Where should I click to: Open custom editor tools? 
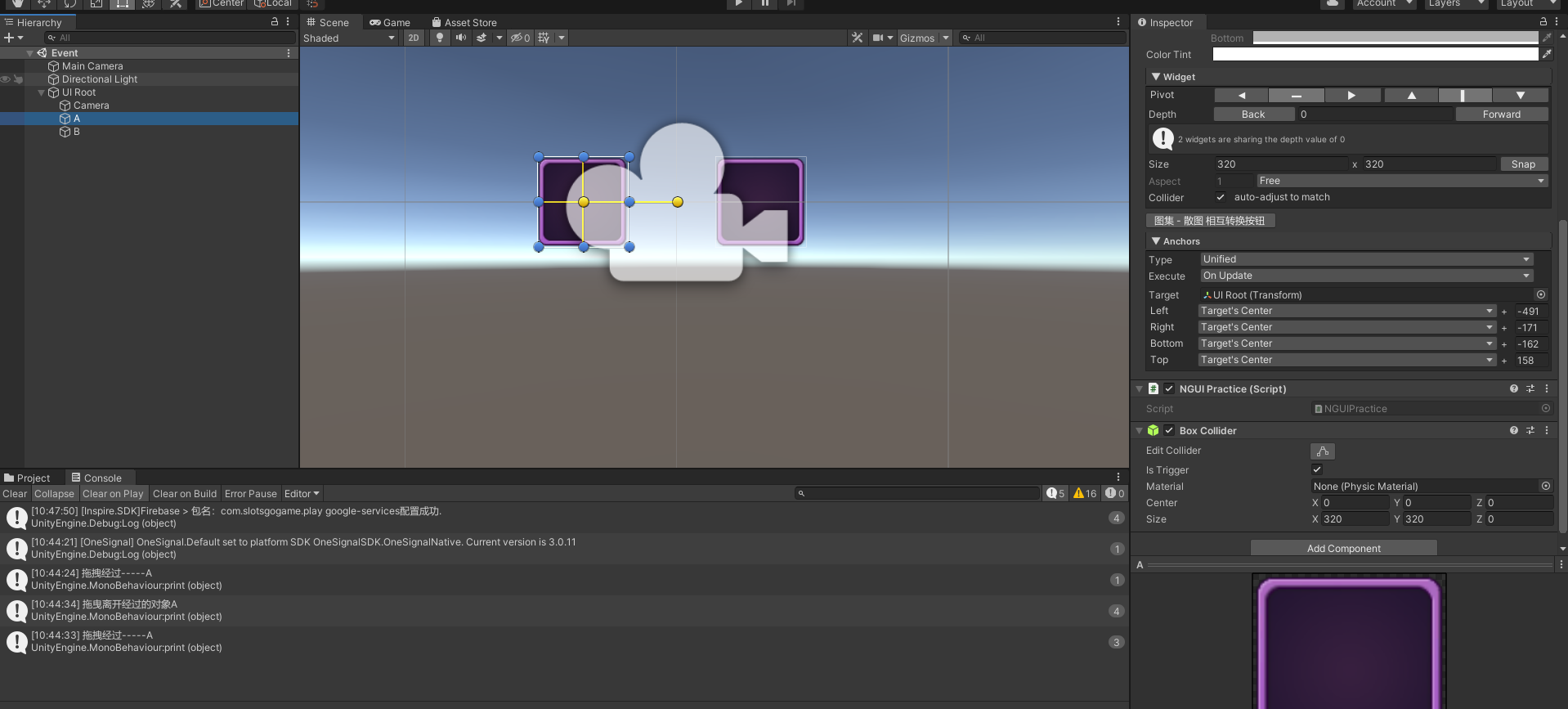175,3
